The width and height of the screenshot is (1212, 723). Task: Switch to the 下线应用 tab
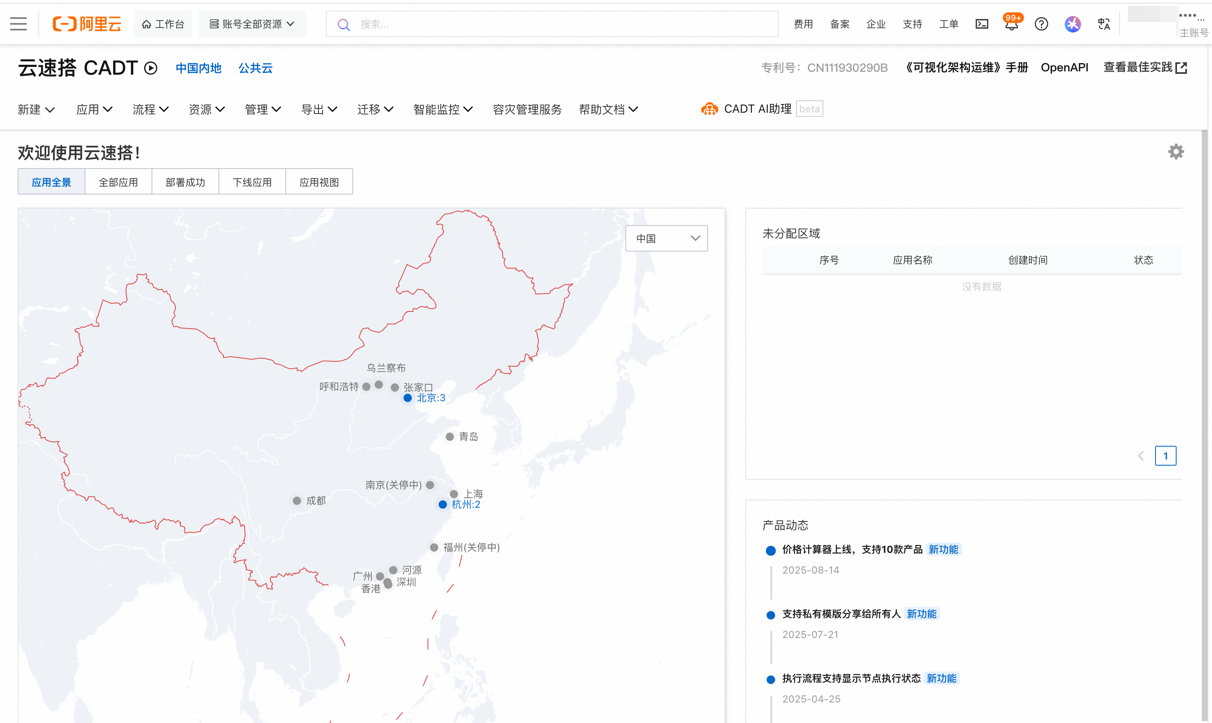tap(252, 182)
